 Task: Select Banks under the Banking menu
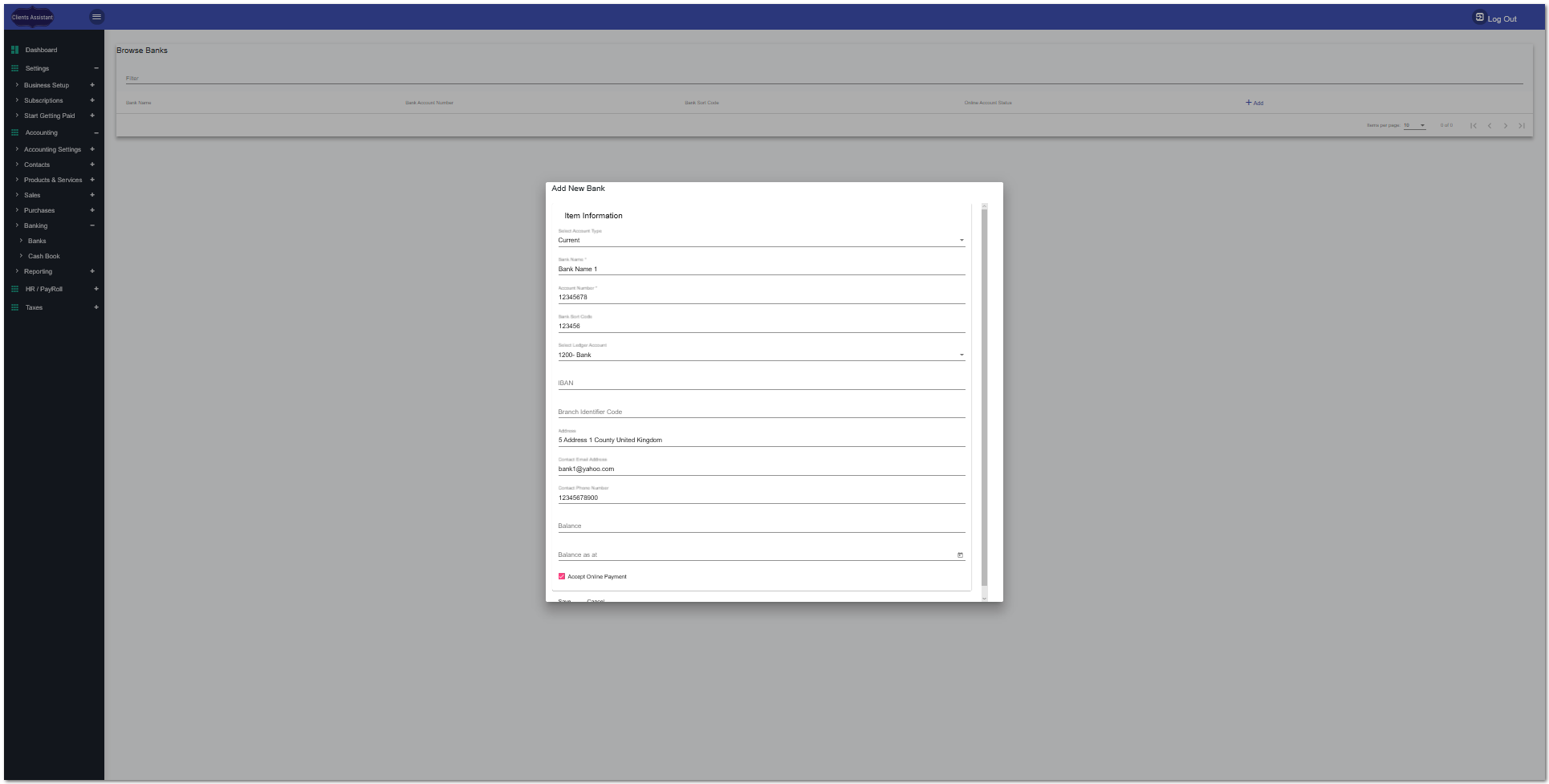tap(36, 241)
